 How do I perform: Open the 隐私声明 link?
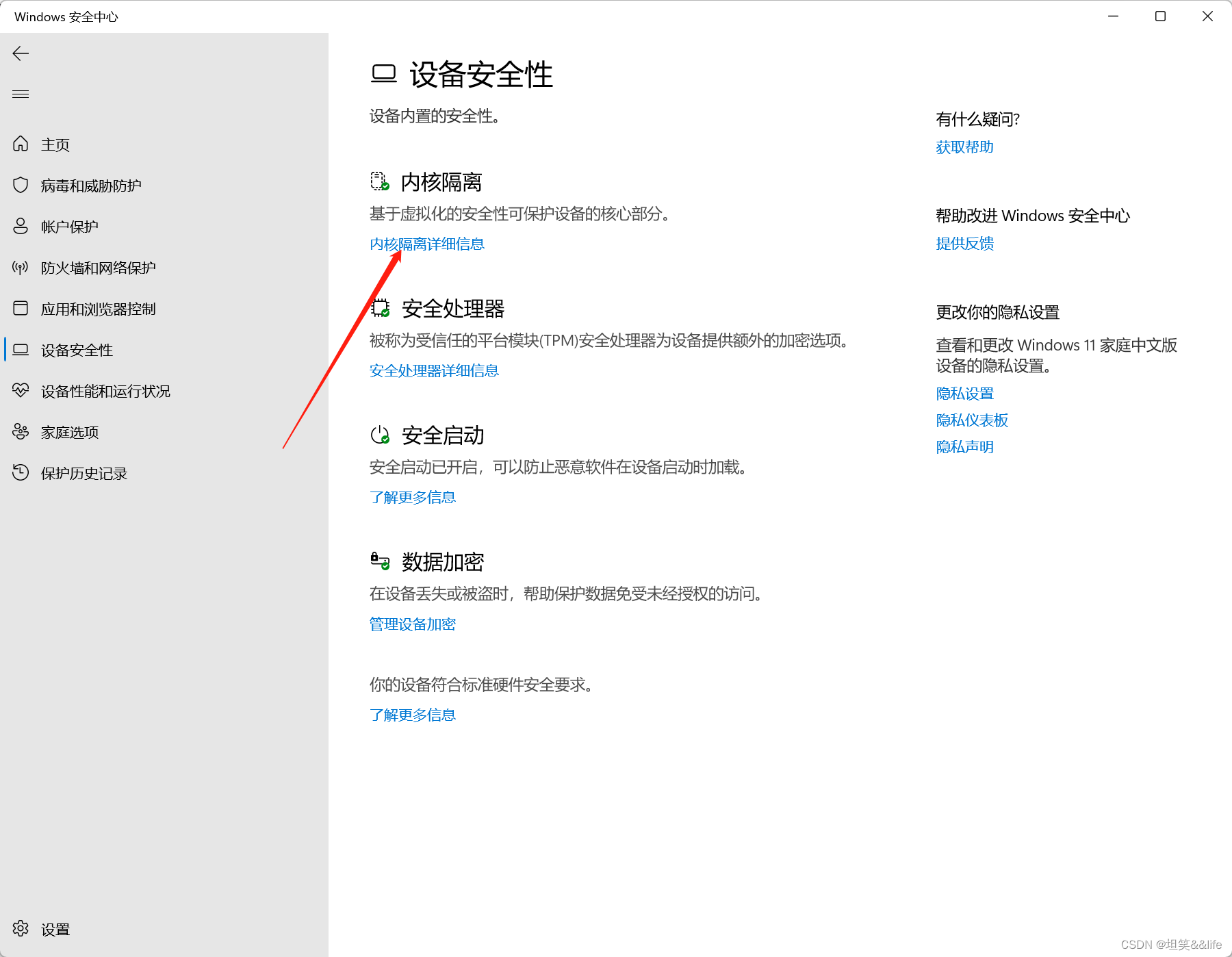pyautogui.click(x=964, y=447)
